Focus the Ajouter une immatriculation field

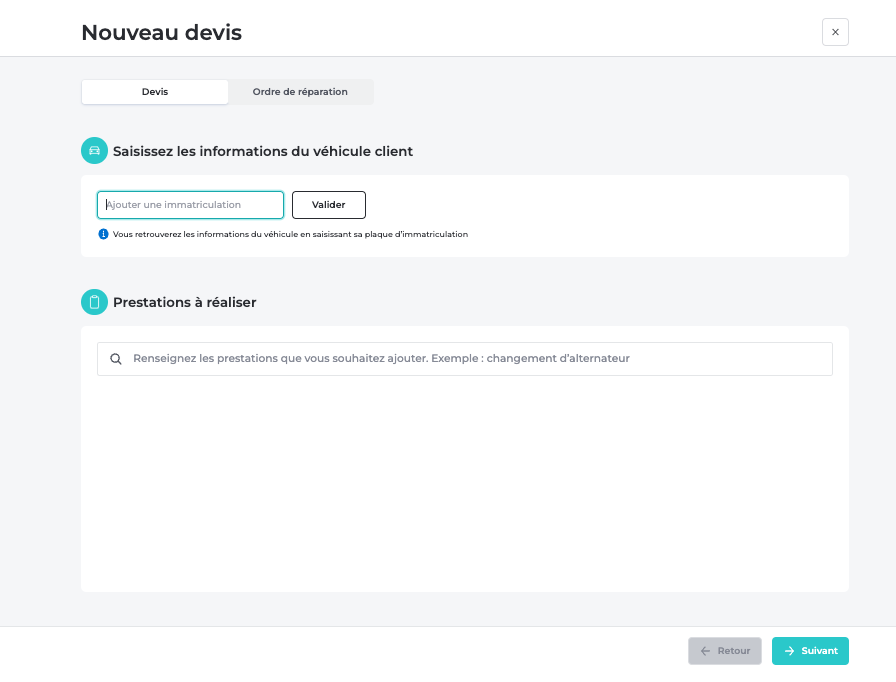pos(190,205)
